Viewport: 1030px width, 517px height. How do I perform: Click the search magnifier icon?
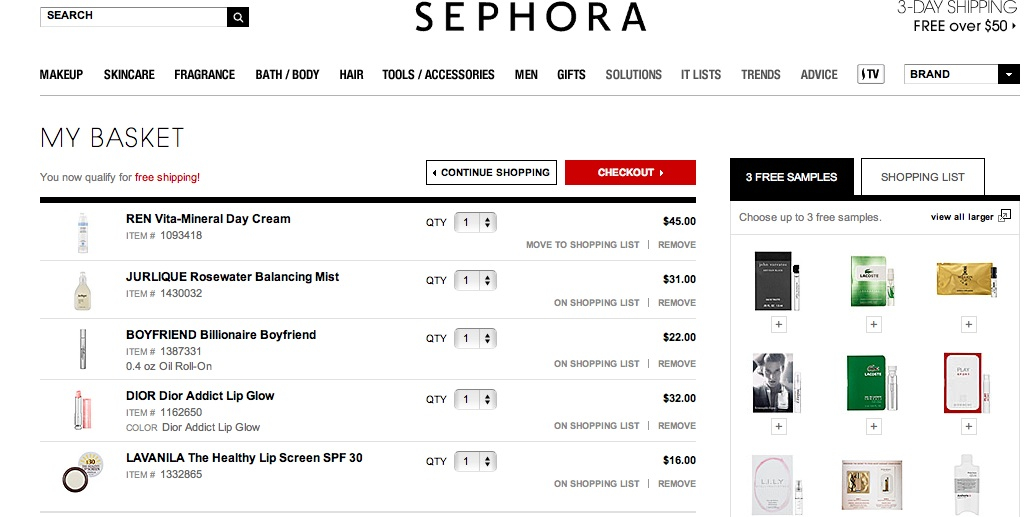[238, 17]
